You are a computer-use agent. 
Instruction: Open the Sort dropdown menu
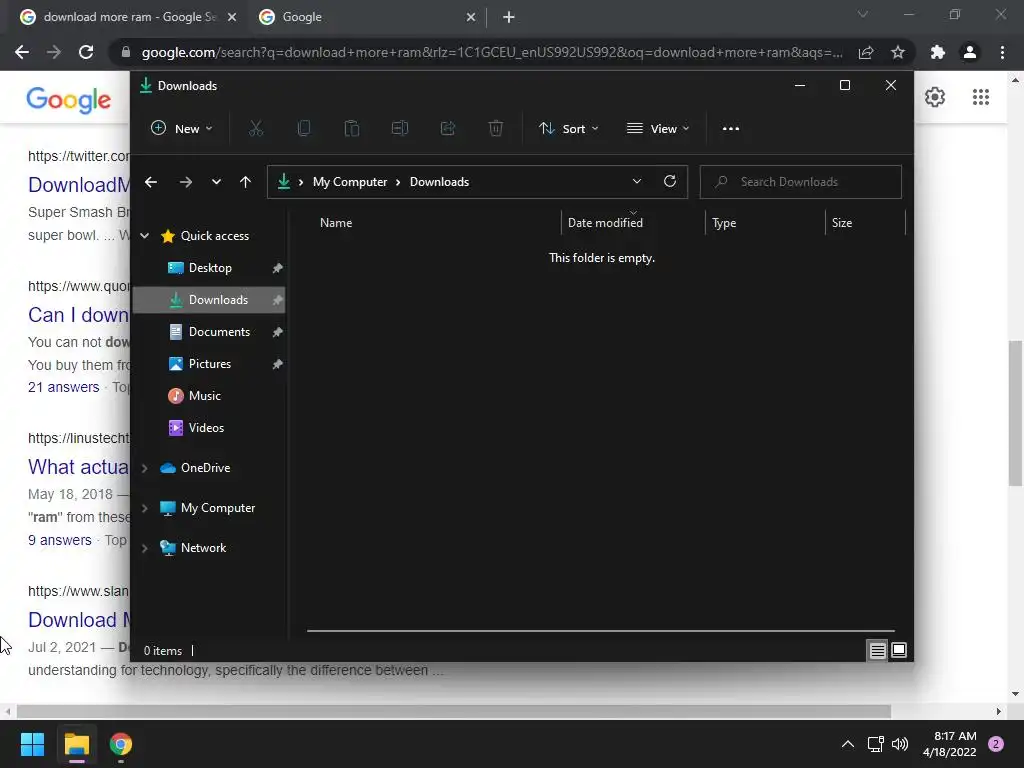[x=569, y=129]
